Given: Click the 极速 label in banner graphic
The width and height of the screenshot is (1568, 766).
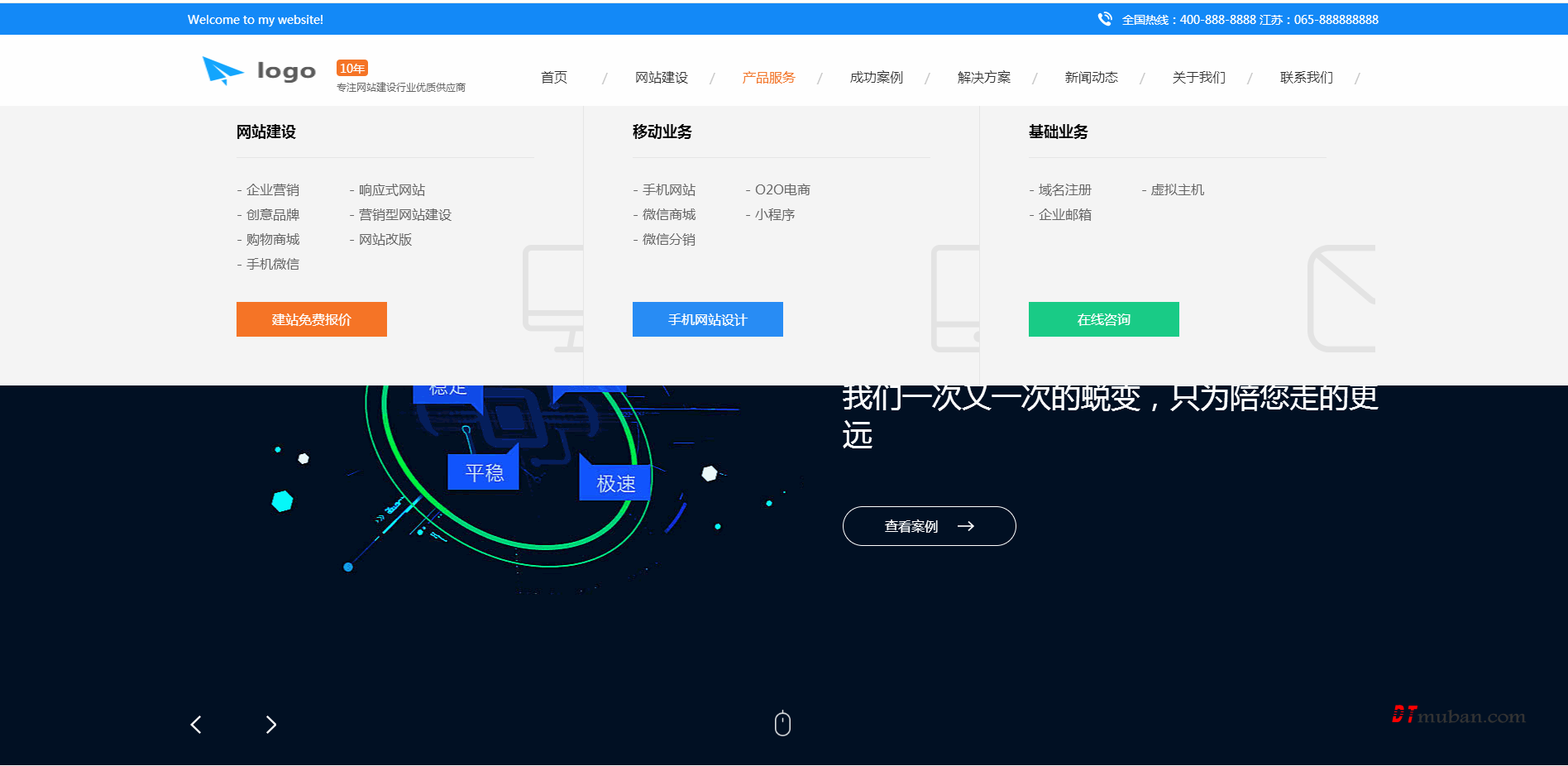Looking at the screenshot, I should [616, 483].
